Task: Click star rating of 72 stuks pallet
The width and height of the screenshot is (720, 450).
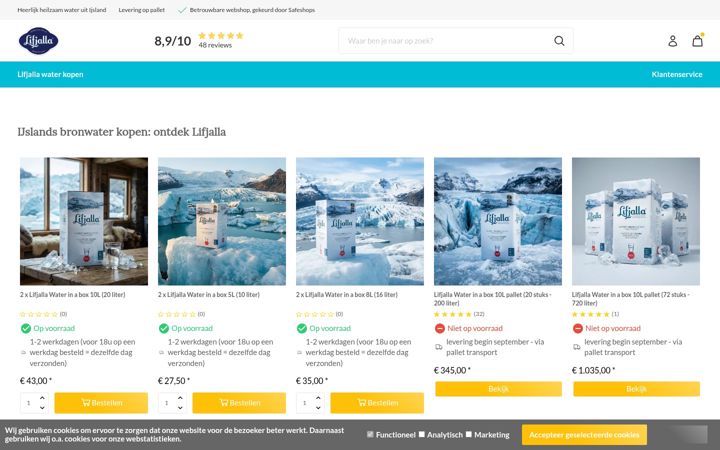Action: pyautogui.click(x=591, y=314)
